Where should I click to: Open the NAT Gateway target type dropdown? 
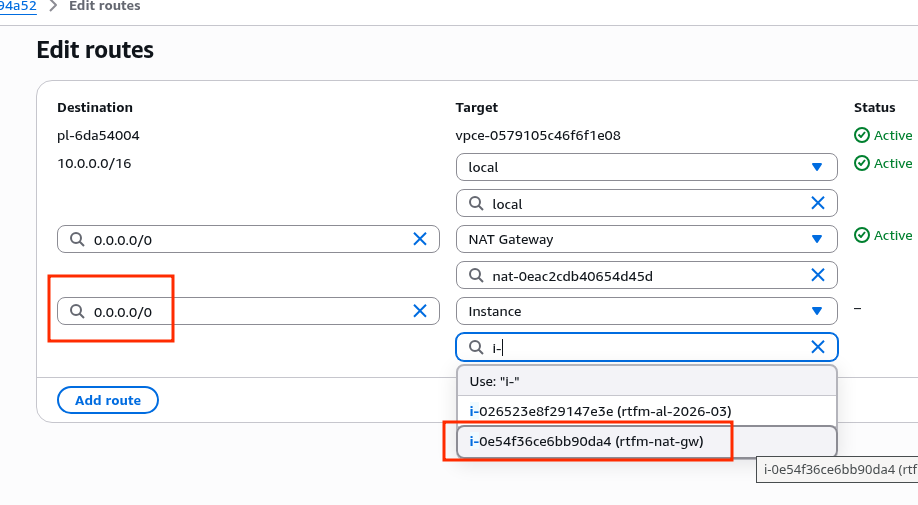point(816,239)
